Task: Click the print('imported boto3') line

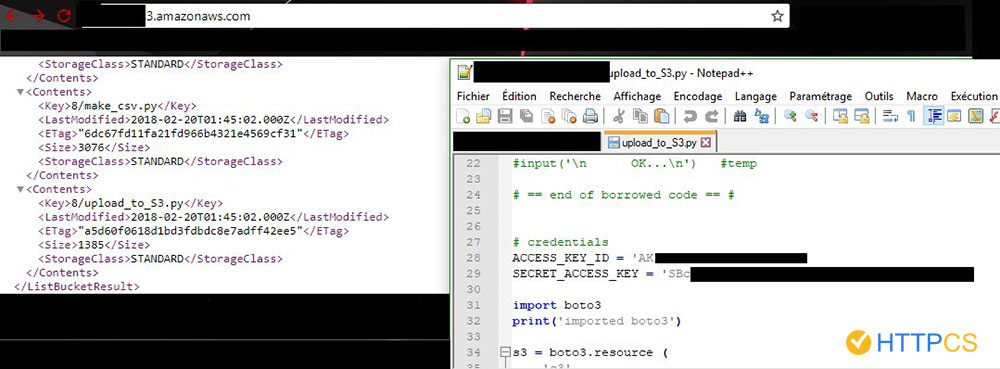Action: click(597, 321)
